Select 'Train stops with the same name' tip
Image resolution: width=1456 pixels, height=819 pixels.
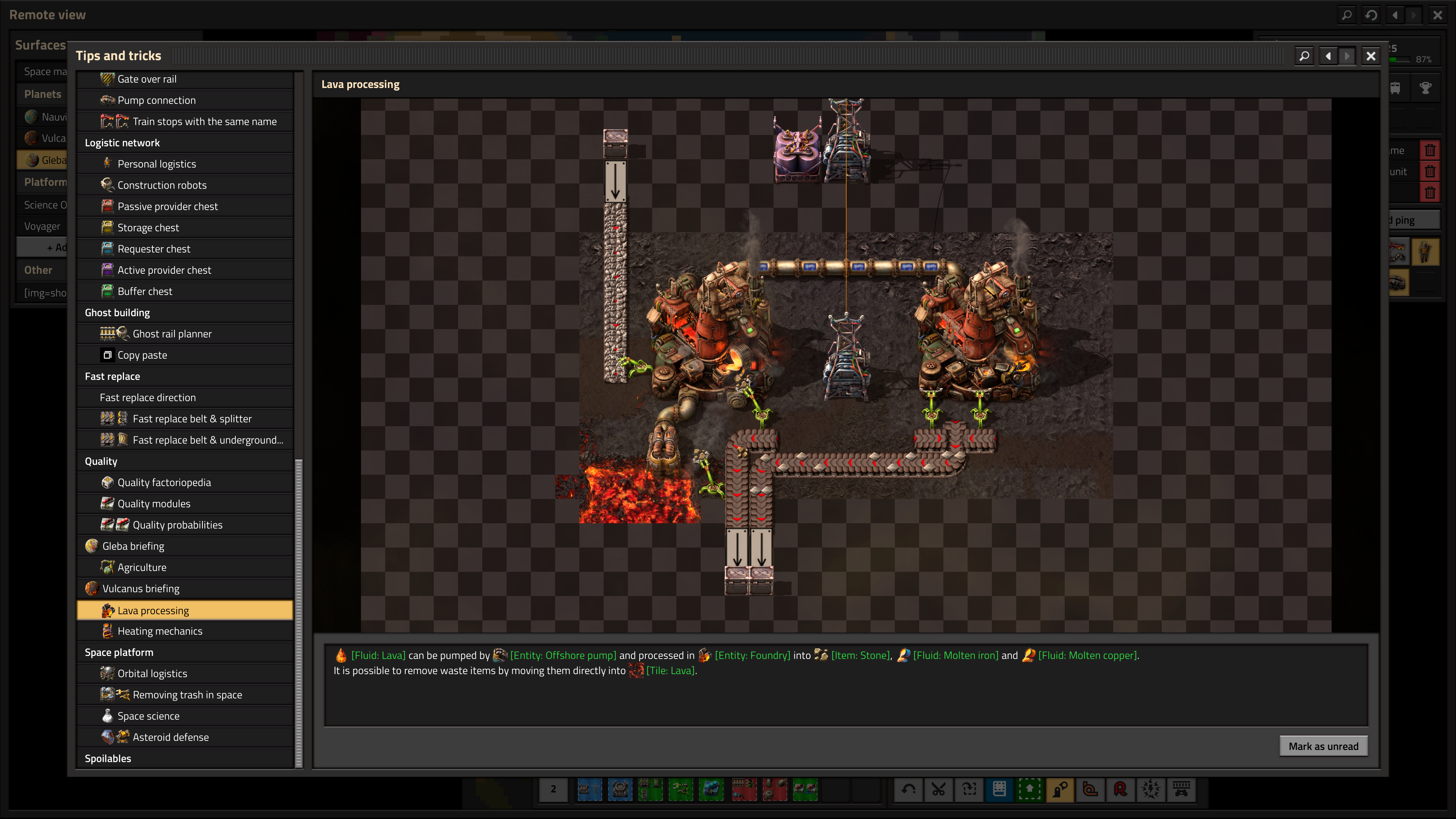(185, 121)
